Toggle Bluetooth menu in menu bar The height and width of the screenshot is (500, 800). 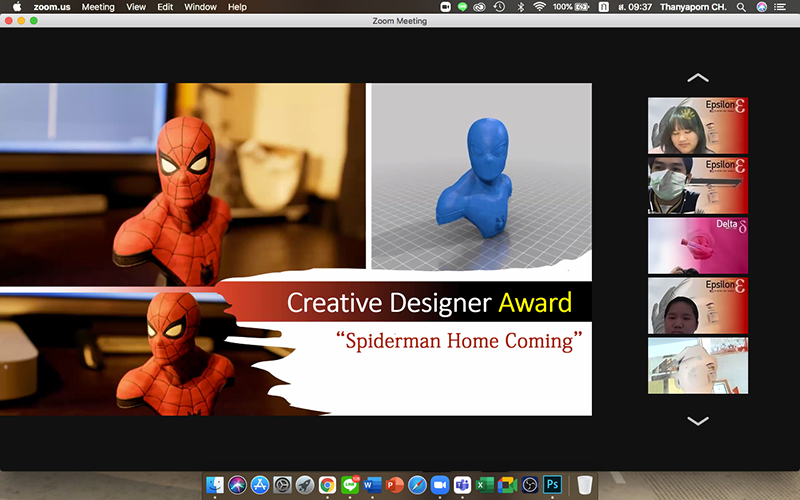point(520,7)
